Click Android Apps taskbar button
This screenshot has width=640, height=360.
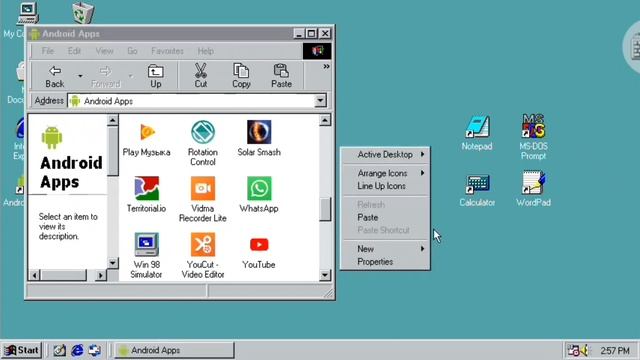click(174, 350)
